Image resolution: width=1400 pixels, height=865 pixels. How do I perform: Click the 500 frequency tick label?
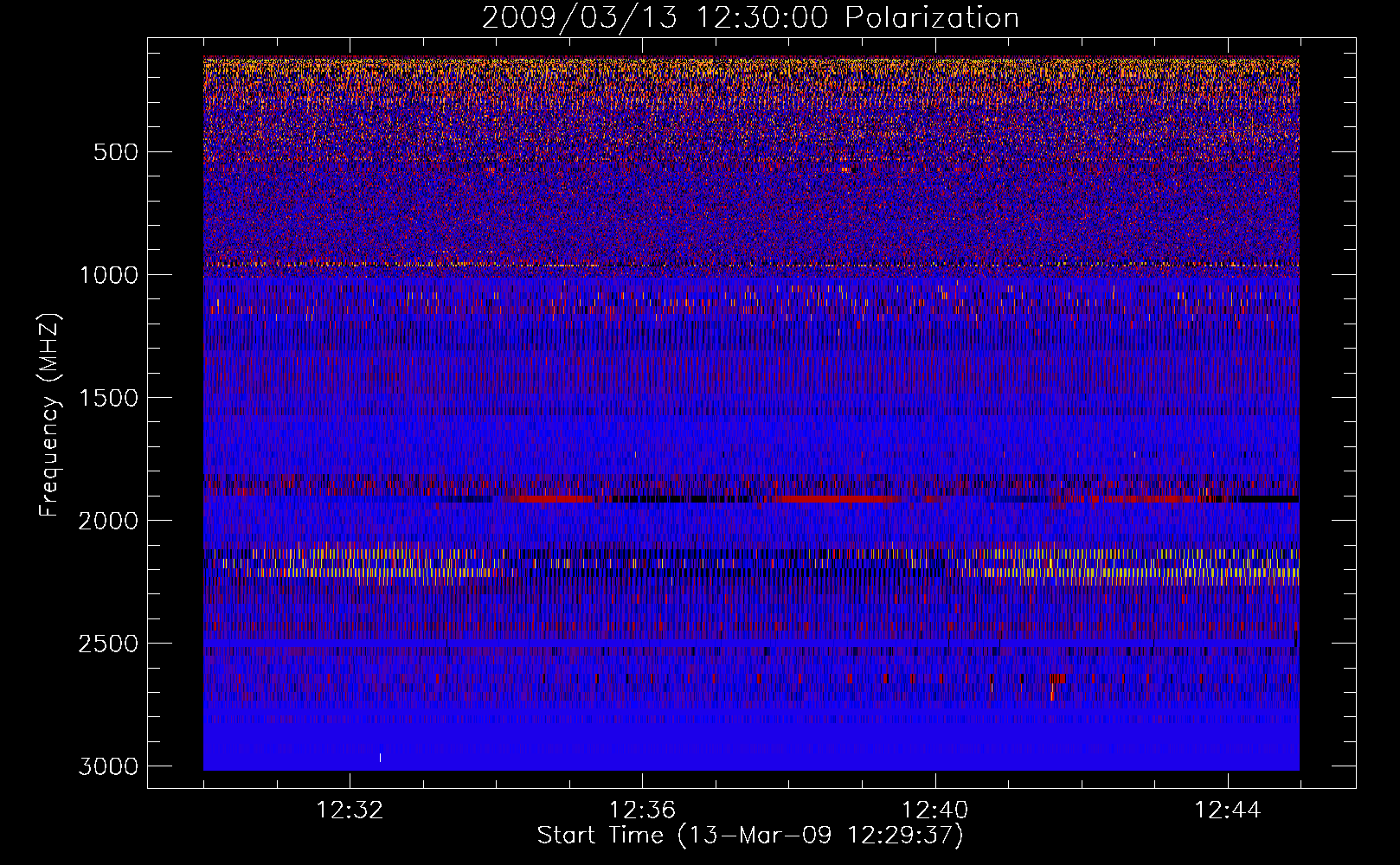[115, 152]
